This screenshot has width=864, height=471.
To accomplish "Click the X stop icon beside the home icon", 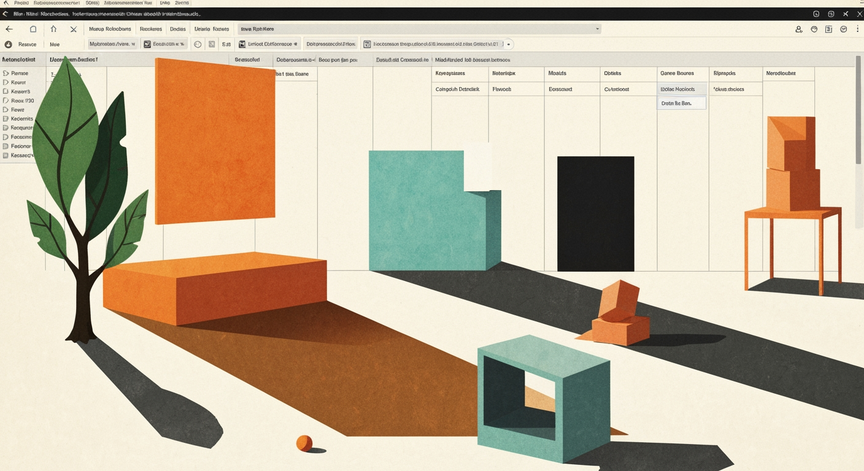I will click(x=73, y=29).
